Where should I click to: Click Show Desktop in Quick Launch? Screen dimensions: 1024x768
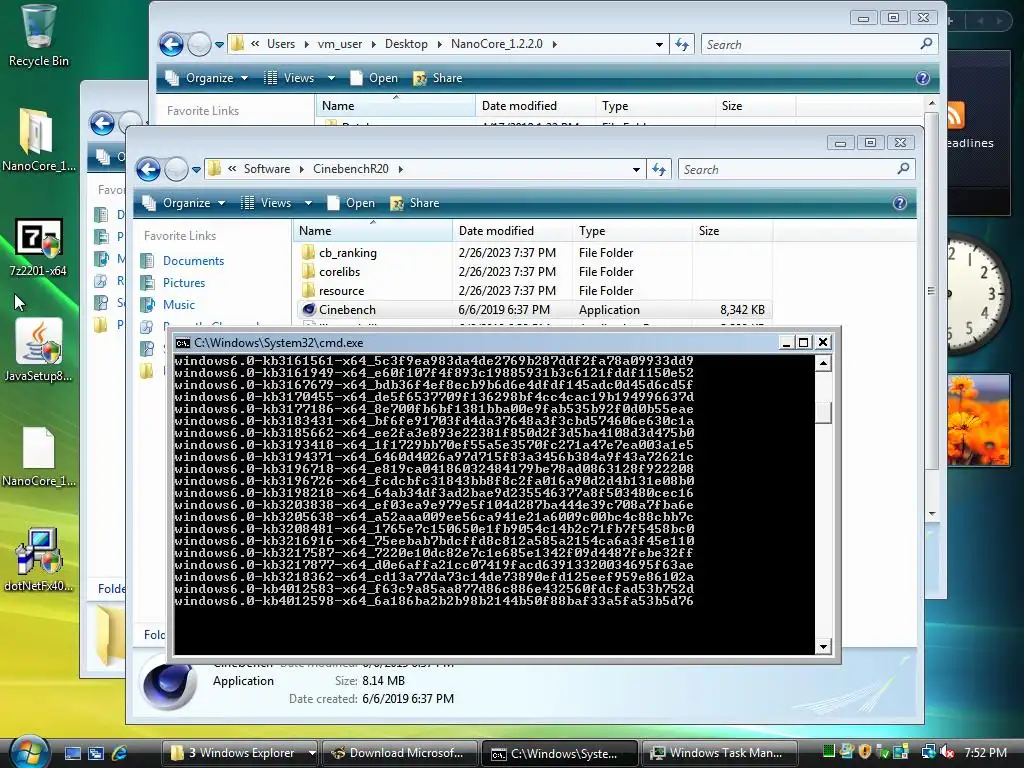pos(72,753)
